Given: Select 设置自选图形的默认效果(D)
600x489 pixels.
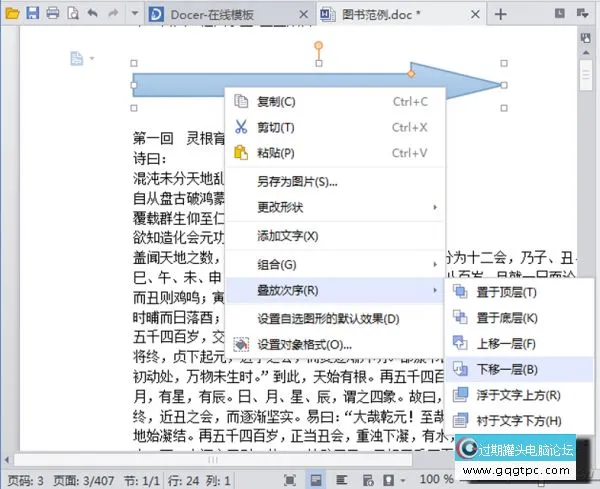Looking at the screenshot, I should pyautogui.click(x=335, y=319).
